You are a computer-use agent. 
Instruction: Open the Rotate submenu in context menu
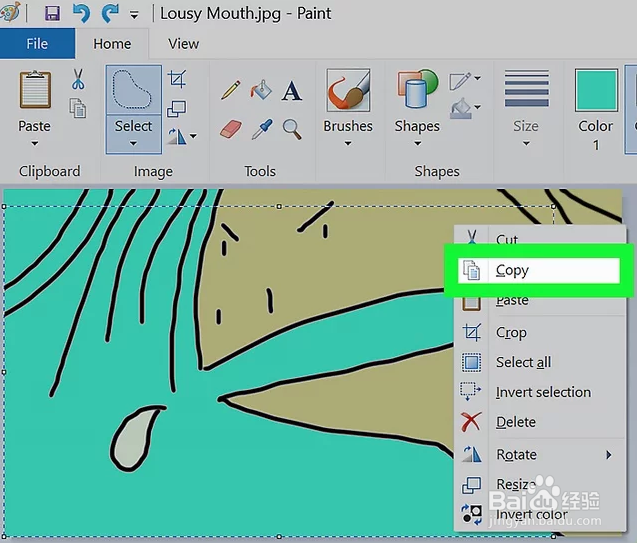pyautogui.click(x=540, y=454)
